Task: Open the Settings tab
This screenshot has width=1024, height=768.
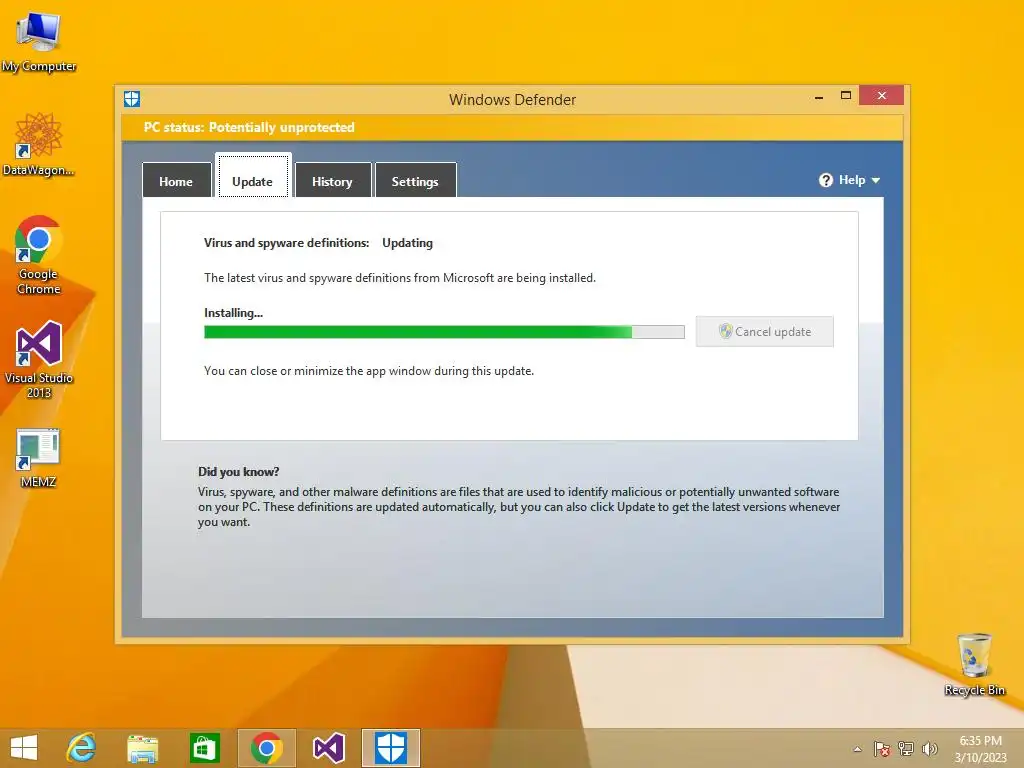Action: [415, 180]
